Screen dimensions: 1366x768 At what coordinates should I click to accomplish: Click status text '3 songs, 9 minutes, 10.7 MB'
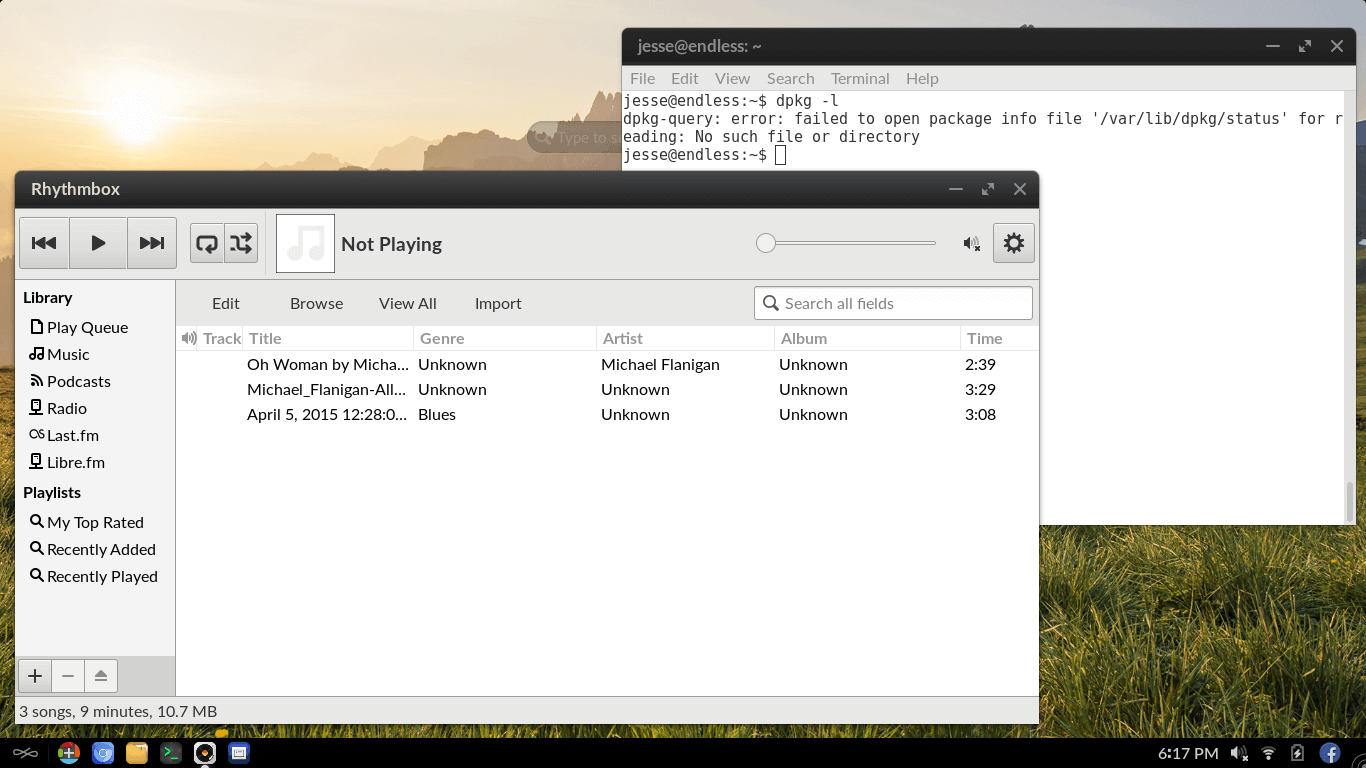click(118, 711)
